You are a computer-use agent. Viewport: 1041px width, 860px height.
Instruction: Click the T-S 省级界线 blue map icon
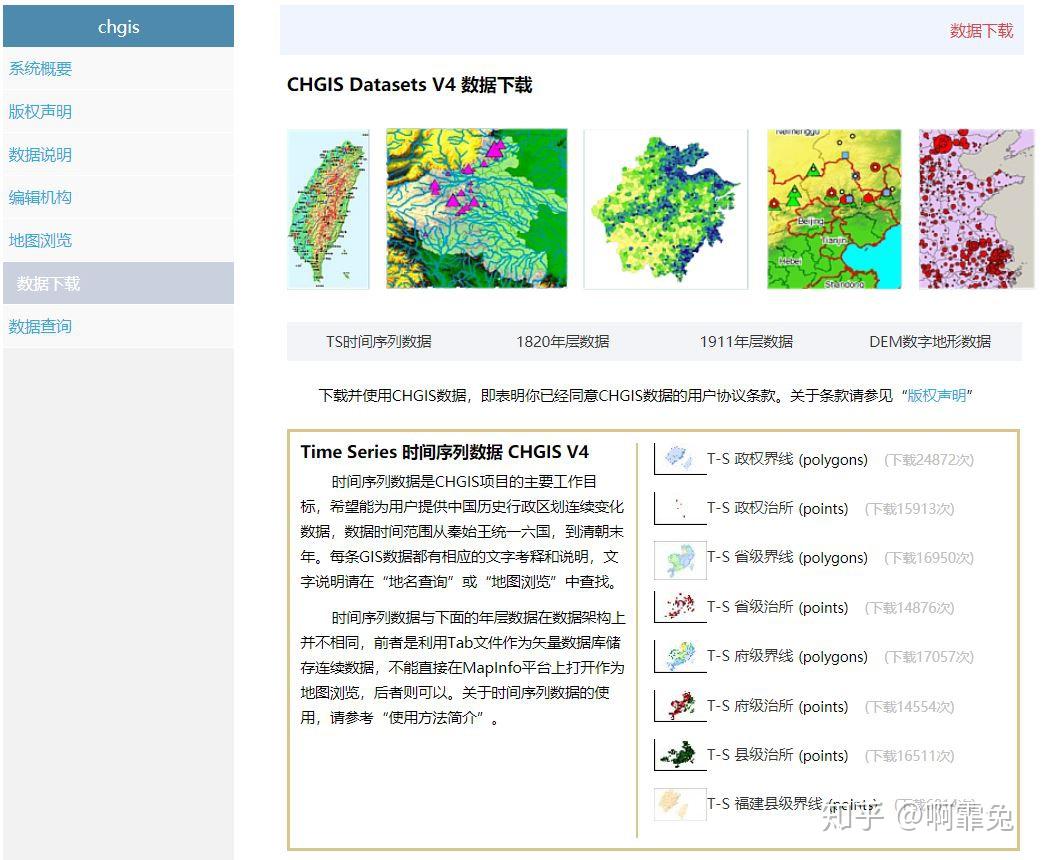click(679, 558)
